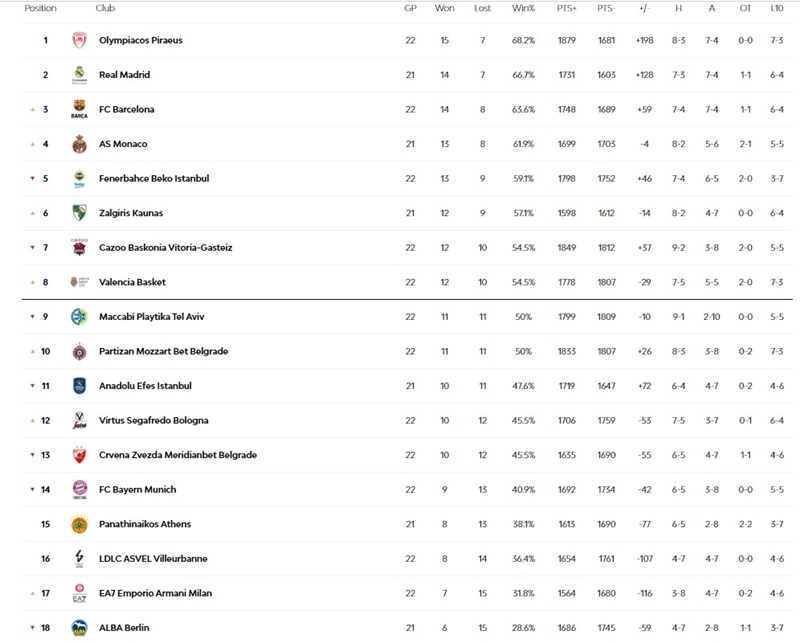Click the FC Bayern Munich logo
The height and width of the screenshot is (643, 800).
[x=79, y=490]
